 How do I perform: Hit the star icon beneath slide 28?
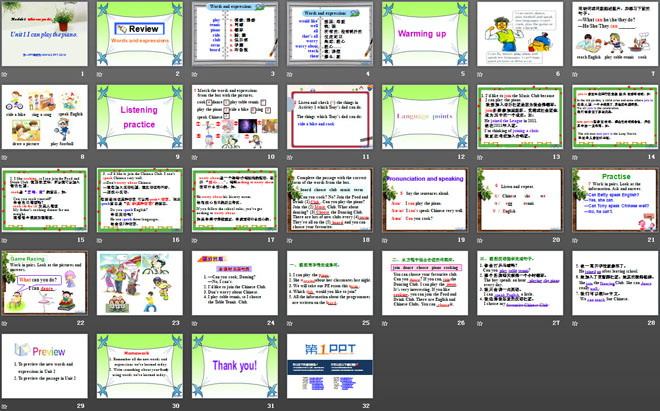click(x=575, y=323)
